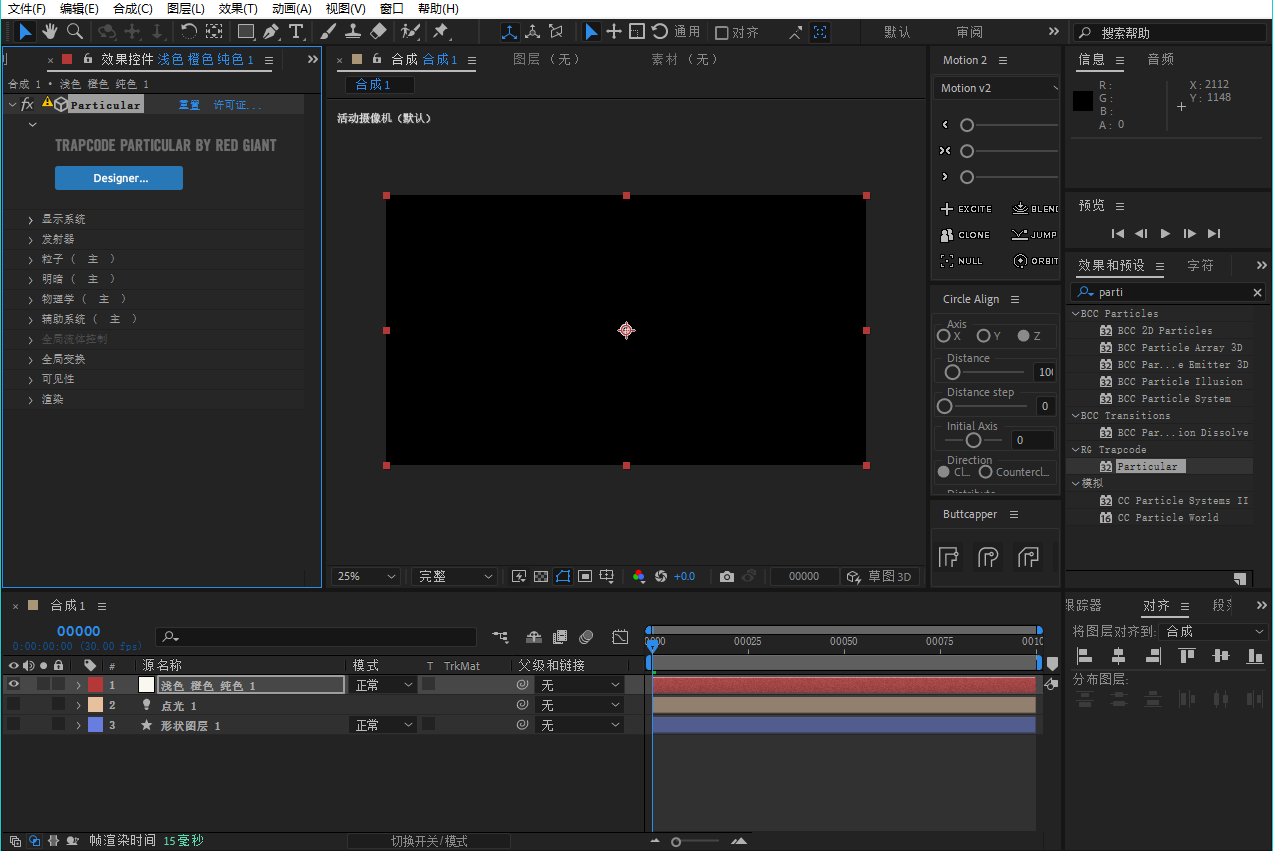The width and height of the screenshot is (1273, 851).
Task: Click the region of interest icon
Action: pyautogui.click(x=585, y=577)
